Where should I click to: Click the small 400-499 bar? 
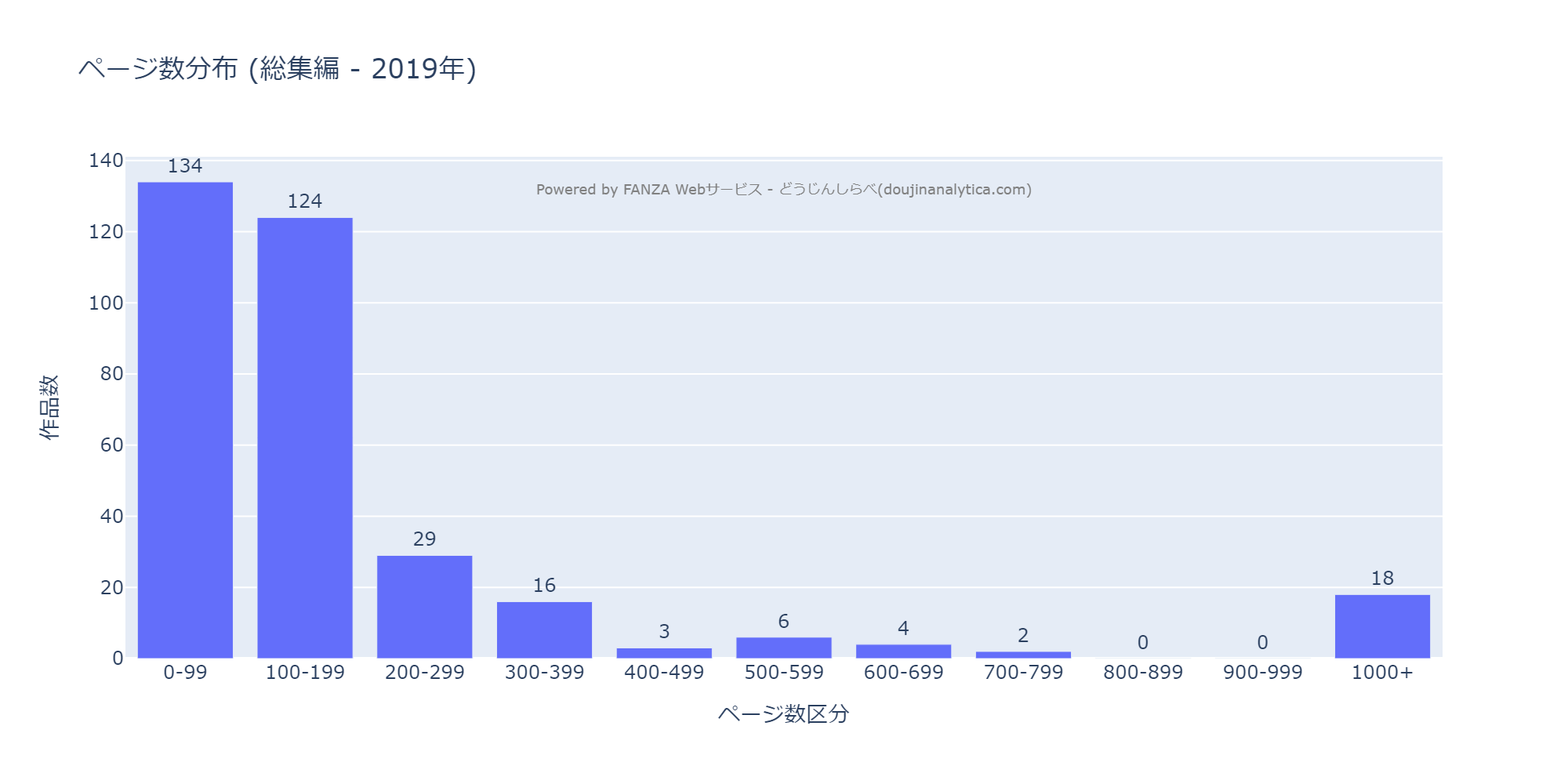pos(664,653)
